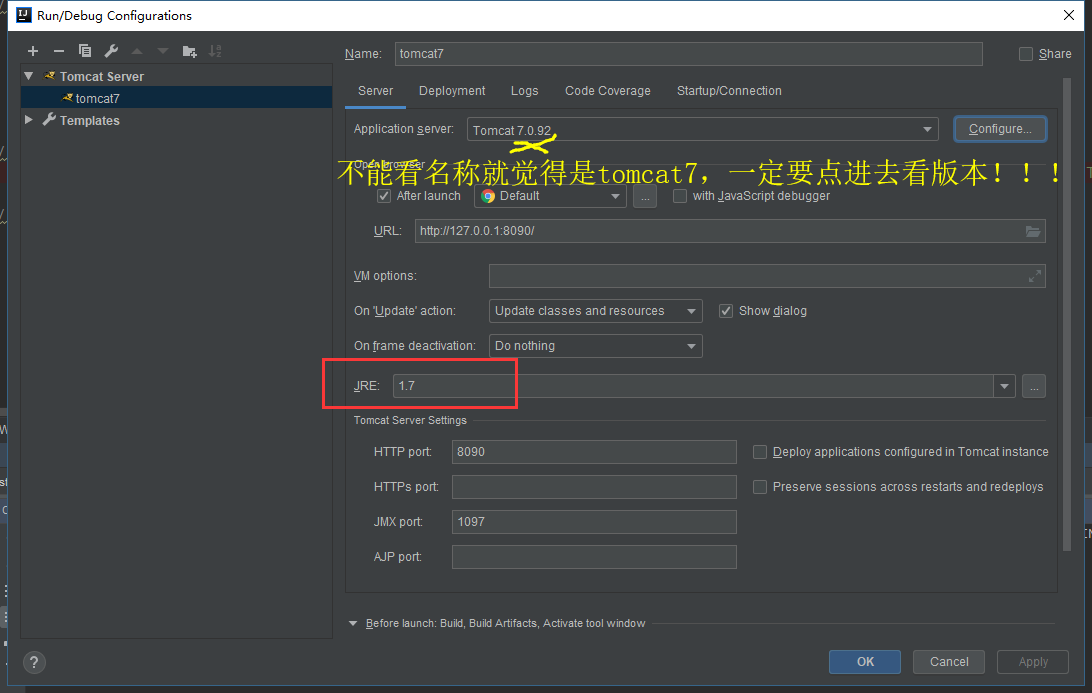
Task: Select the HTTPs port input field
Action: pos(594,486)
